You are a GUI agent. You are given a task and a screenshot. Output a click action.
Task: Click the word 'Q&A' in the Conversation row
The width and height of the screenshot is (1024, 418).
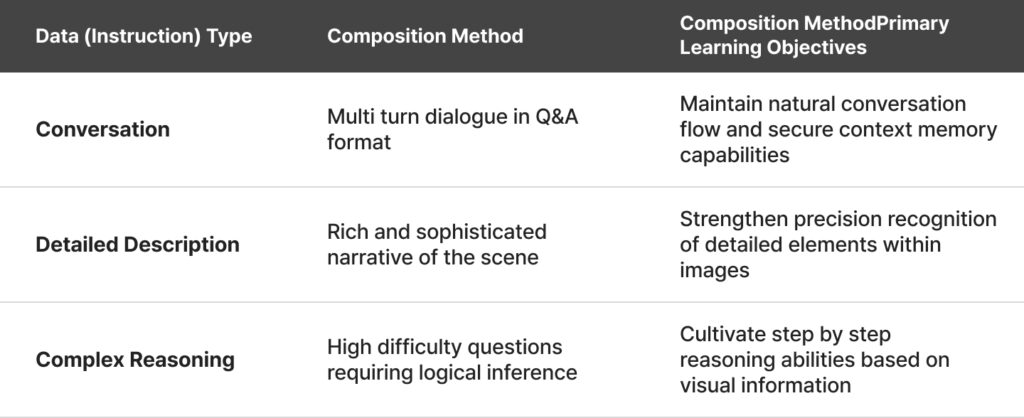558,118
